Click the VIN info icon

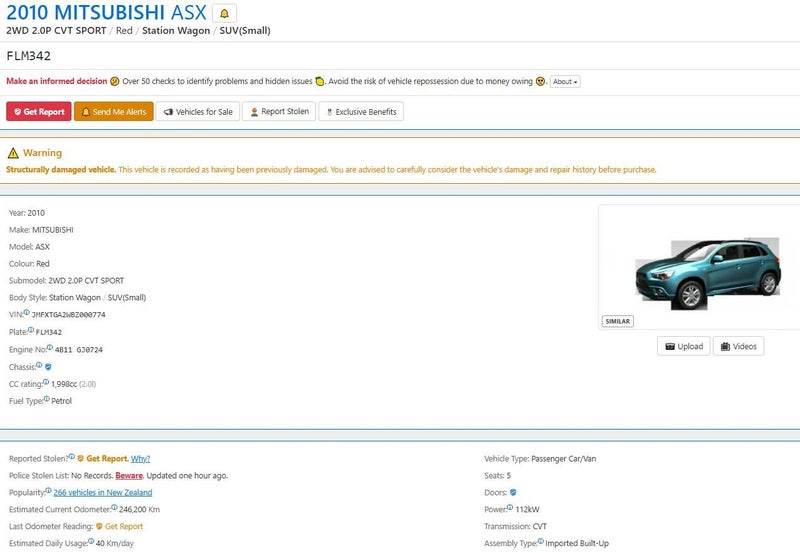point(26,313)
